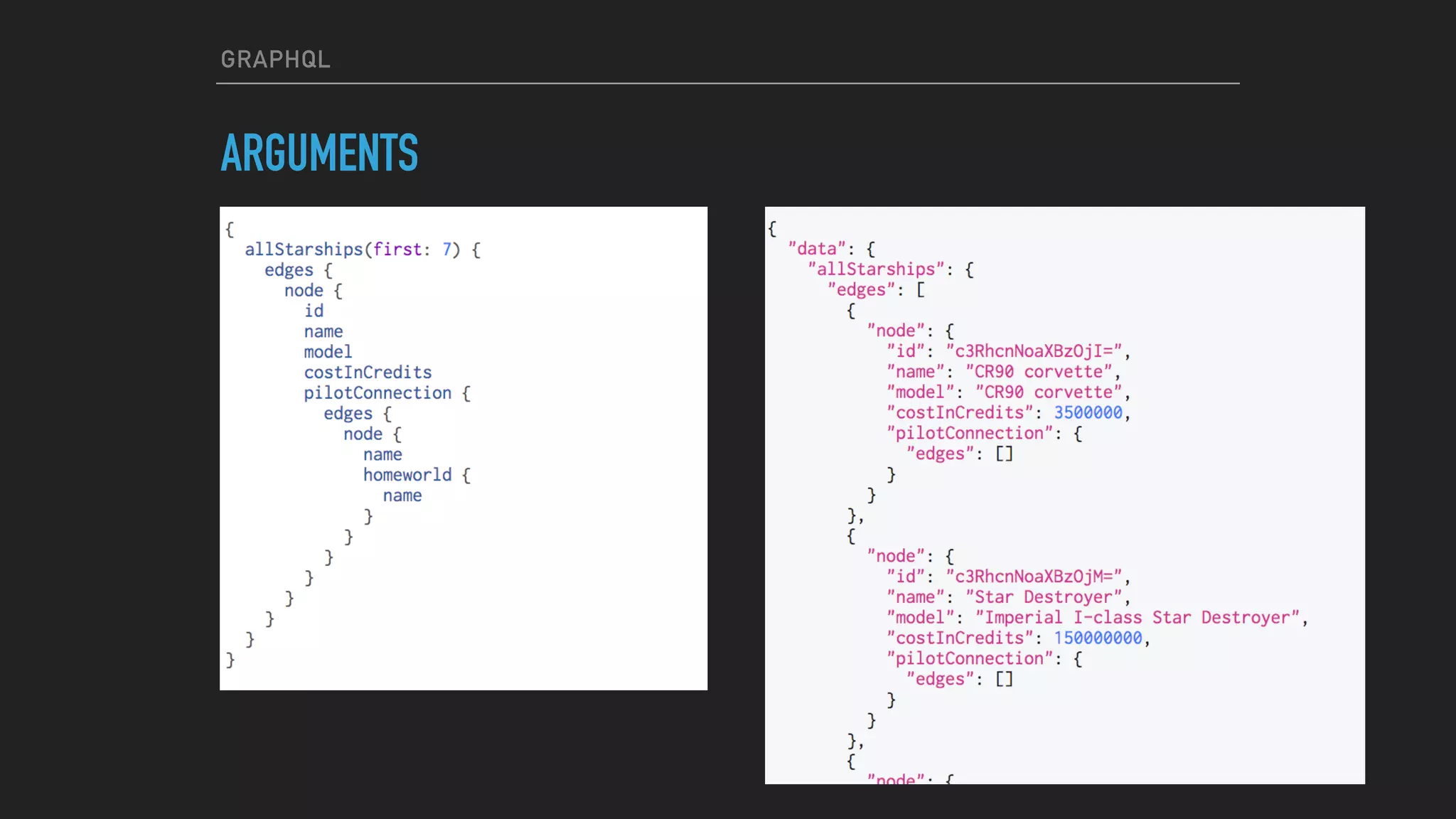This screenshot has height=819, width=1456.
Task: Click the id value c3RhcnNoaXBzOjI=
Action: pyautogui.click(x=1034, y=351)
